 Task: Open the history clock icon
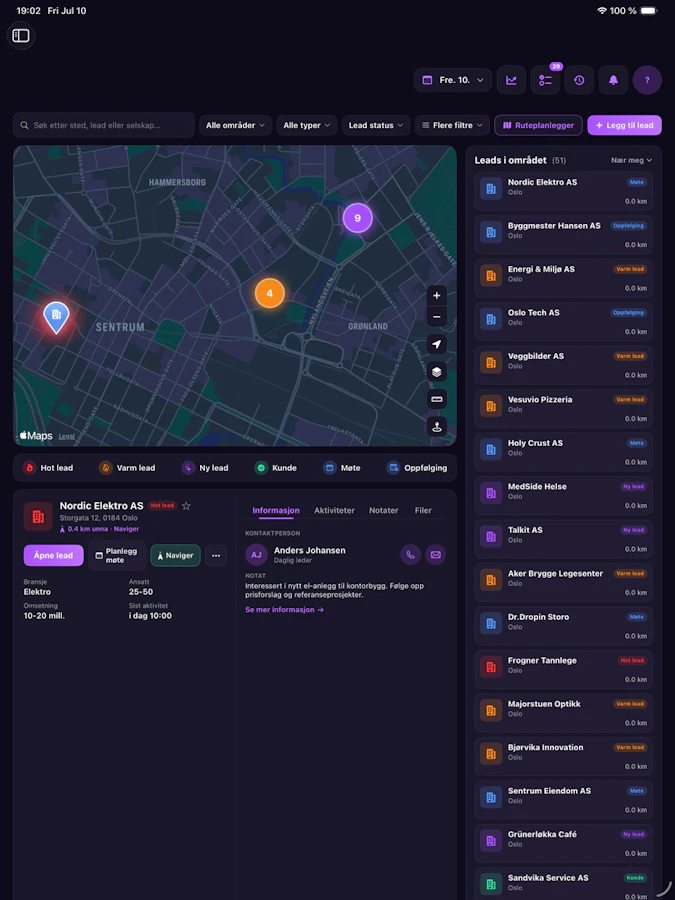[x=579, y=80]
